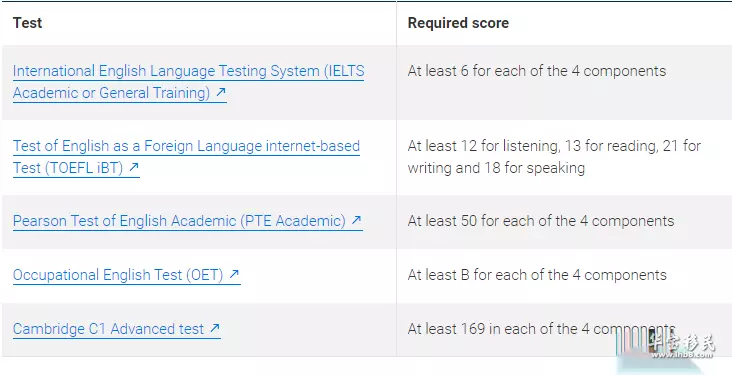Click the external-link arrow beside TOEFL iBT
Viewport: 733px width, 375px height.
click(x=134, y=167)
